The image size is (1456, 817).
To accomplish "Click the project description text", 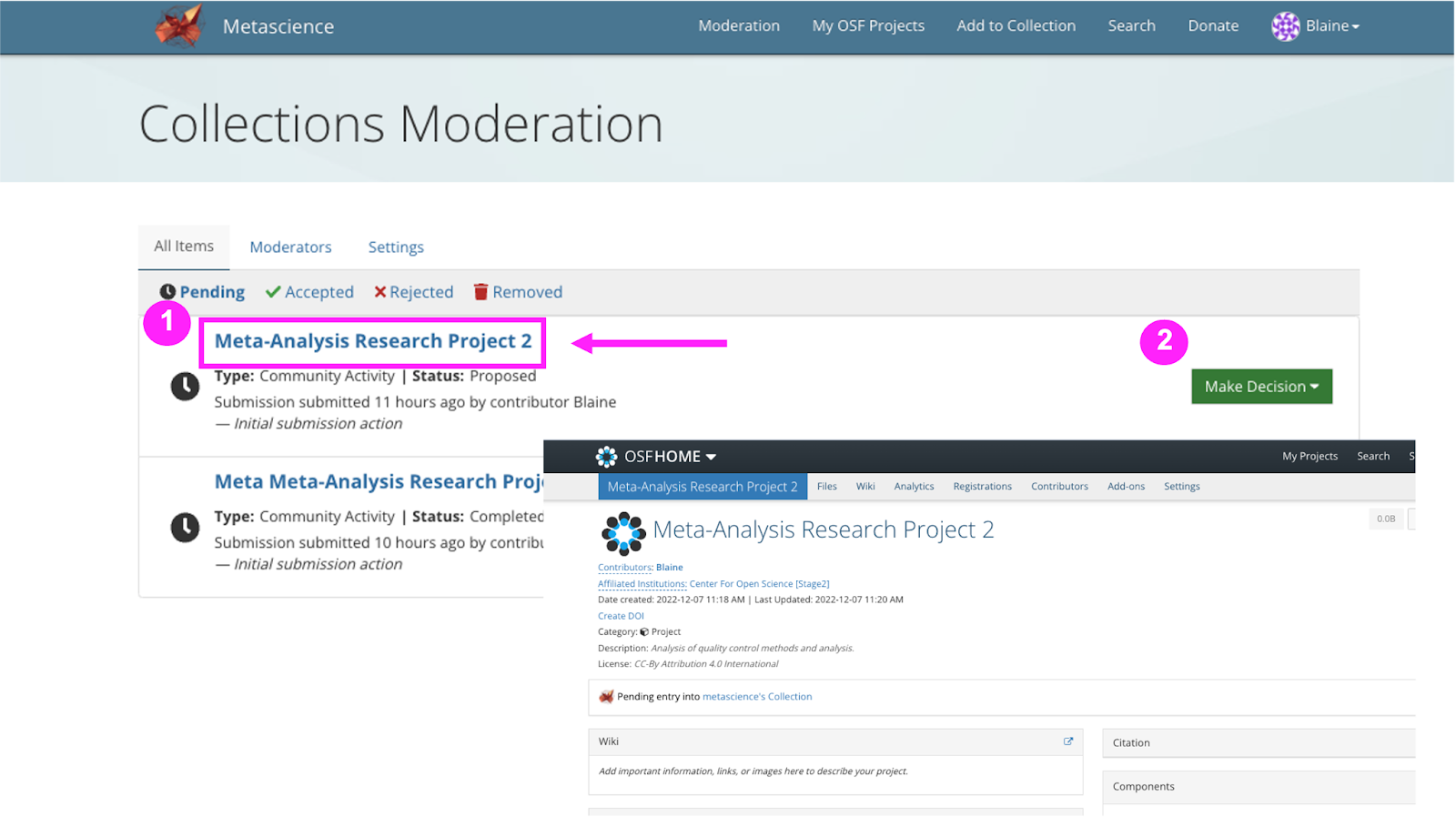I will pyautogui.click(x=753, y=649).
